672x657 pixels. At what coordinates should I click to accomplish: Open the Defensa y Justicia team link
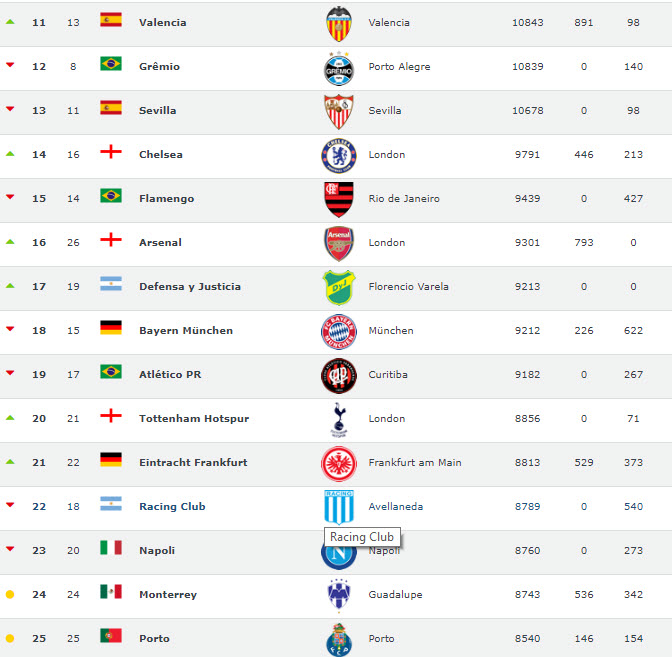coord(190,287)
